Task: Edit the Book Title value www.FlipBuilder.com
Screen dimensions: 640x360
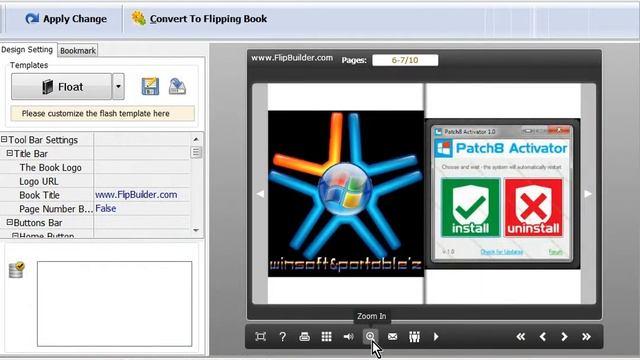Action: pos(136,195)
